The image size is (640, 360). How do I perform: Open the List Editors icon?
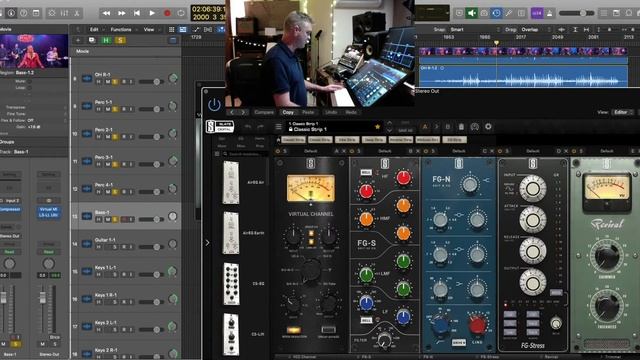pyautogui.click(x=604, y=13)
